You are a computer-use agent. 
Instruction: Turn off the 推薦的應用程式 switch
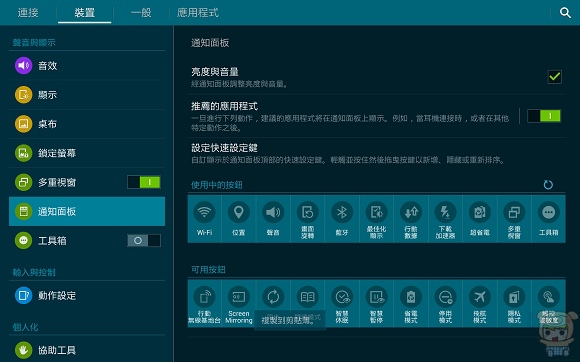click(x=544, y=116)
